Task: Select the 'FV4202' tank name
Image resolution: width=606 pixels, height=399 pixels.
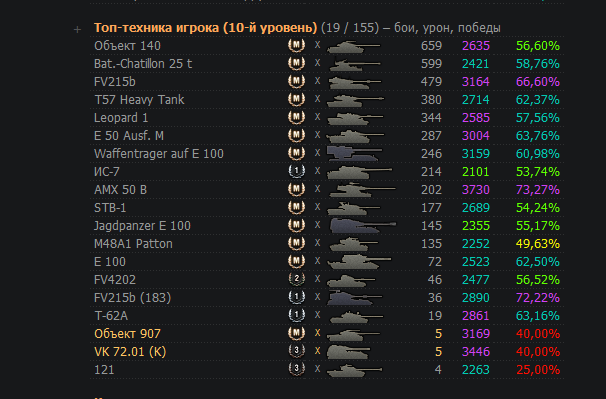Action: [x=115, y=280]
